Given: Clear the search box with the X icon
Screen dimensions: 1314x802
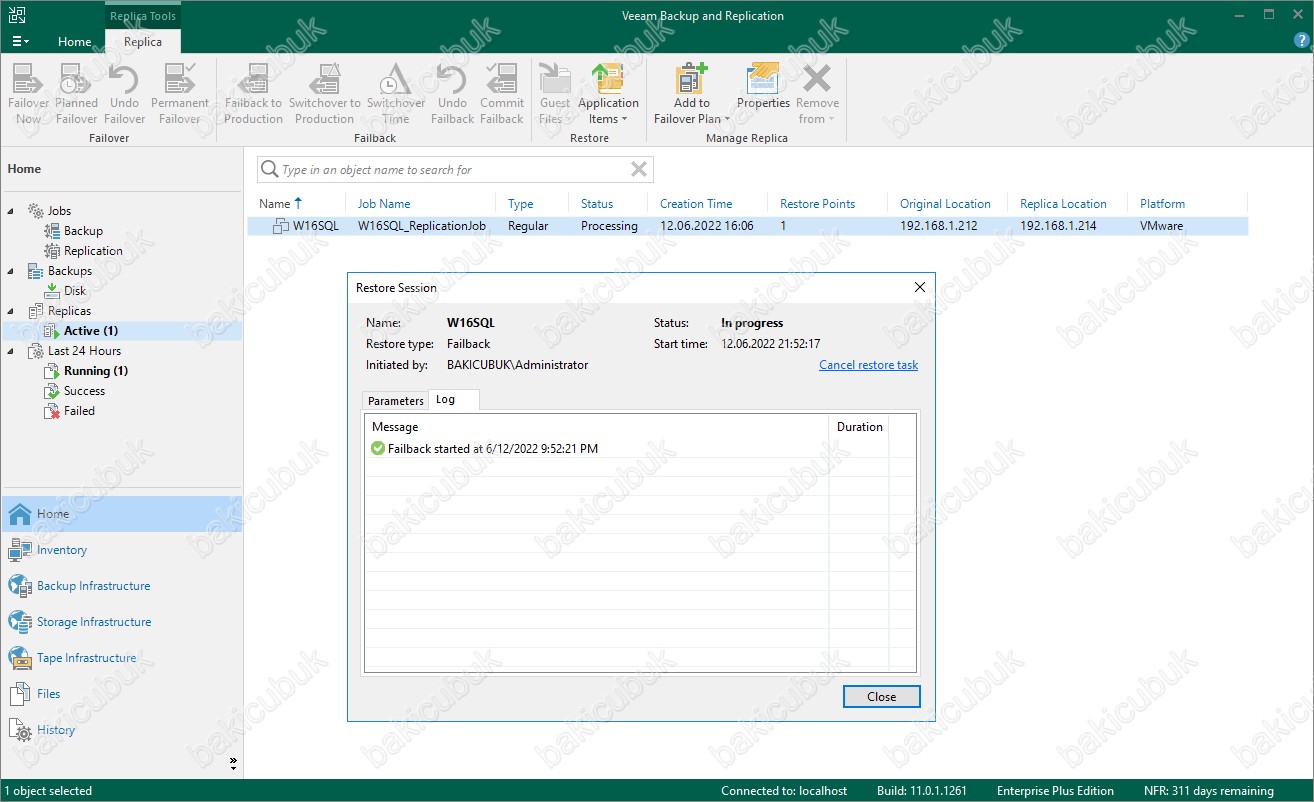Looking at the screenshot, I should (639, 170).
